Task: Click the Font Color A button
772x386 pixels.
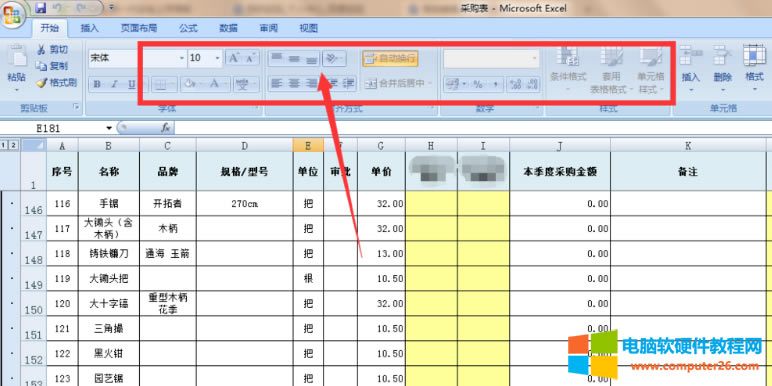Action: click(x=214, y=84)
